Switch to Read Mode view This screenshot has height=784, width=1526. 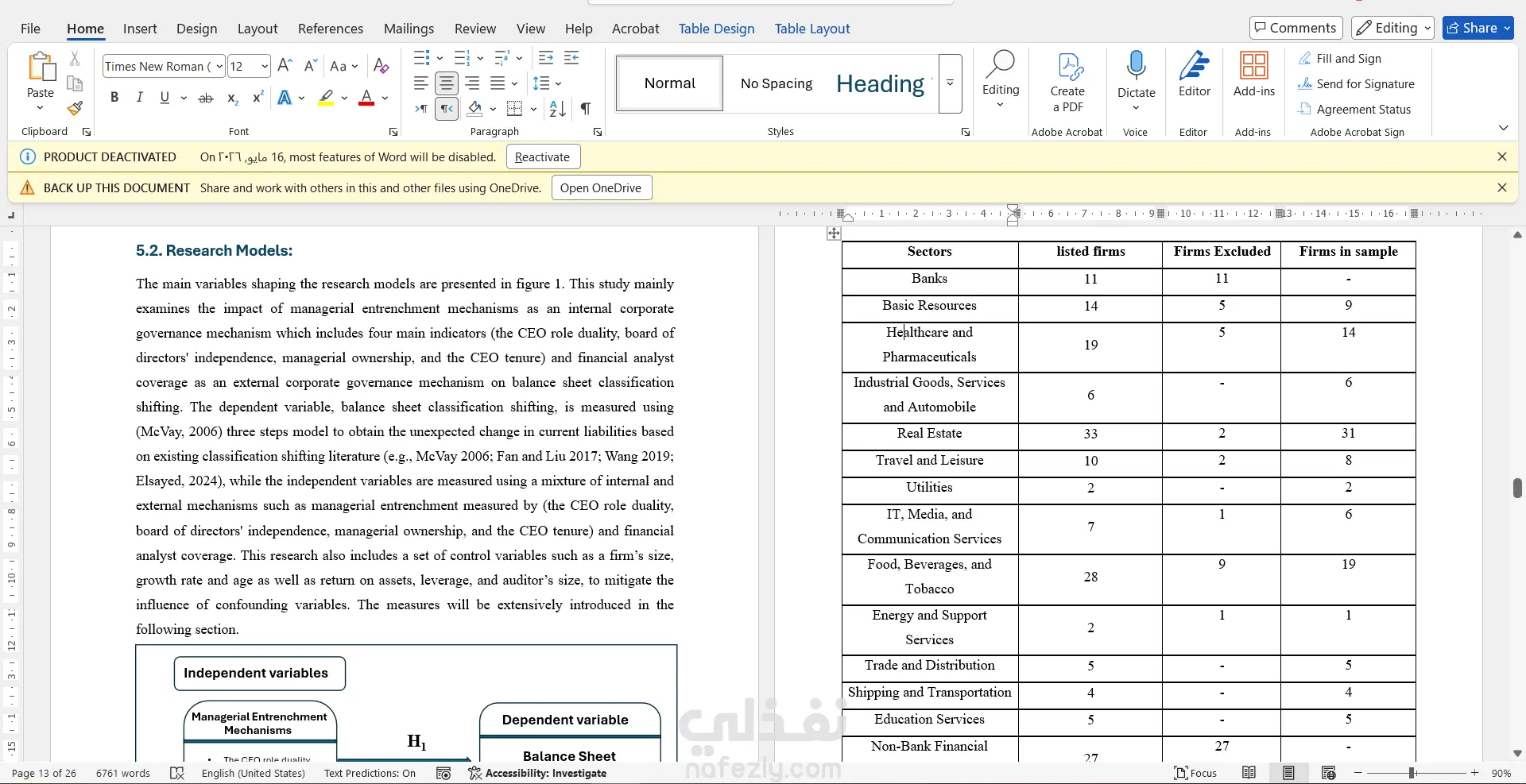point(1249,773)
